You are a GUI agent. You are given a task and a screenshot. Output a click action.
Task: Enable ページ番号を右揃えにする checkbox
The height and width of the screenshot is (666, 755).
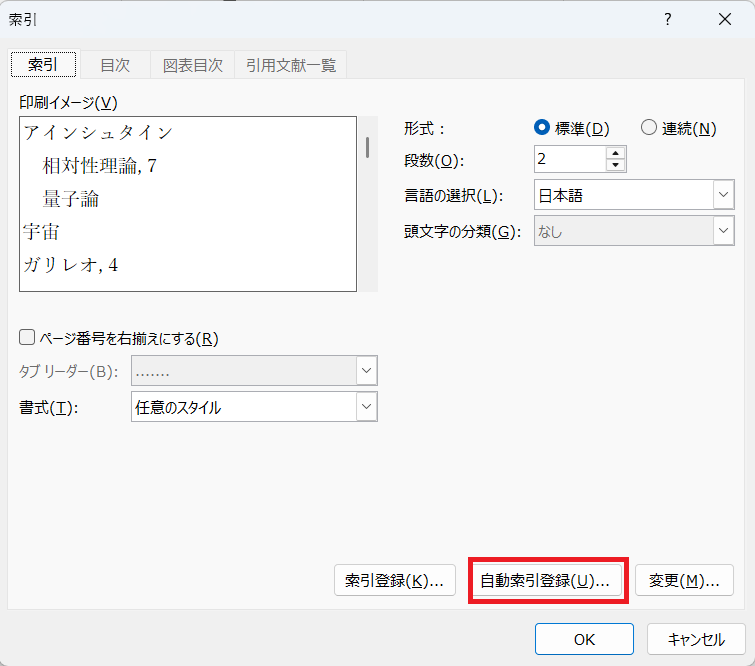27,338
